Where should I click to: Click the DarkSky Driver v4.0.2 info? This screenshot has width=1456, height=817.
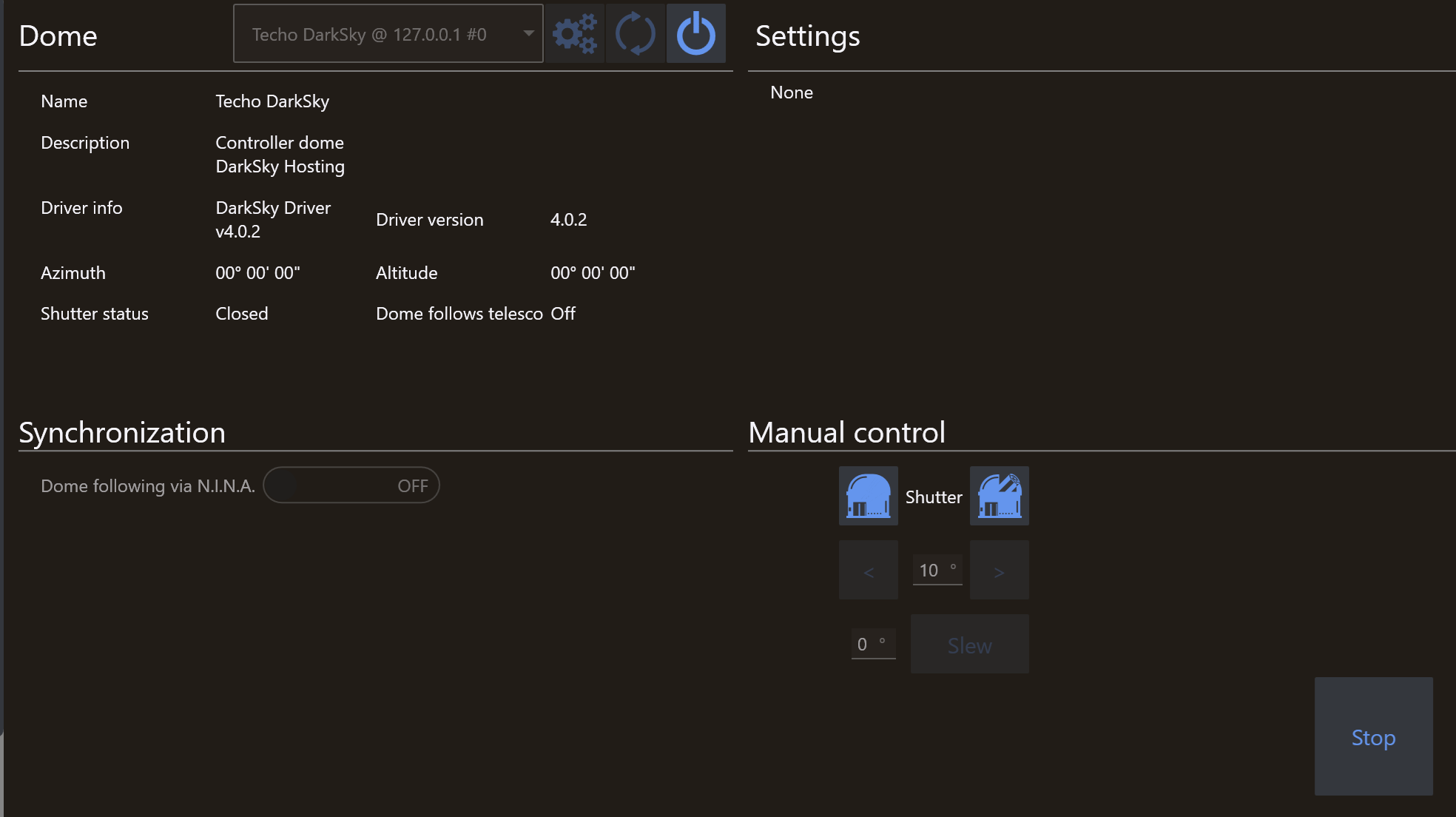tap(273, 220)
